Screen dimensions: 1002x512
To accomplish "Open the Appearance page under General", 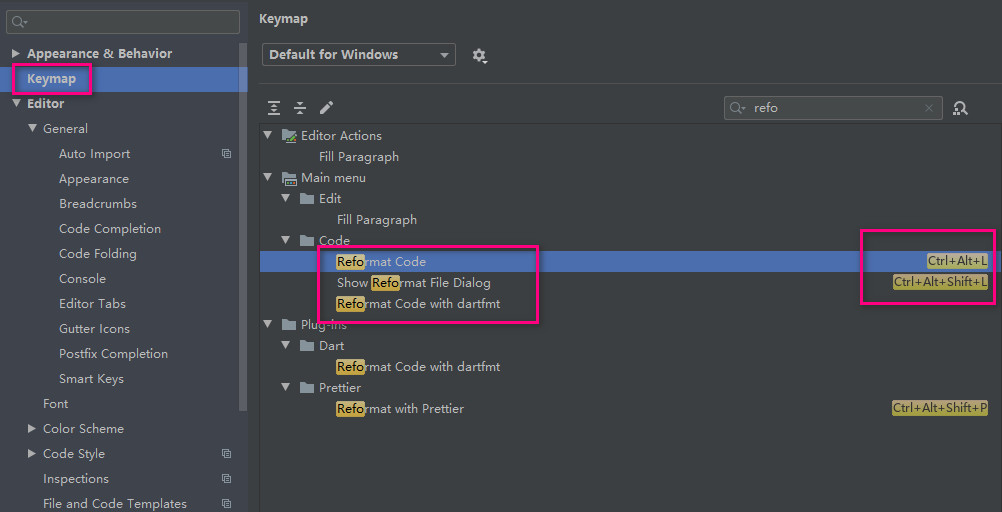I will coord(94,179).
